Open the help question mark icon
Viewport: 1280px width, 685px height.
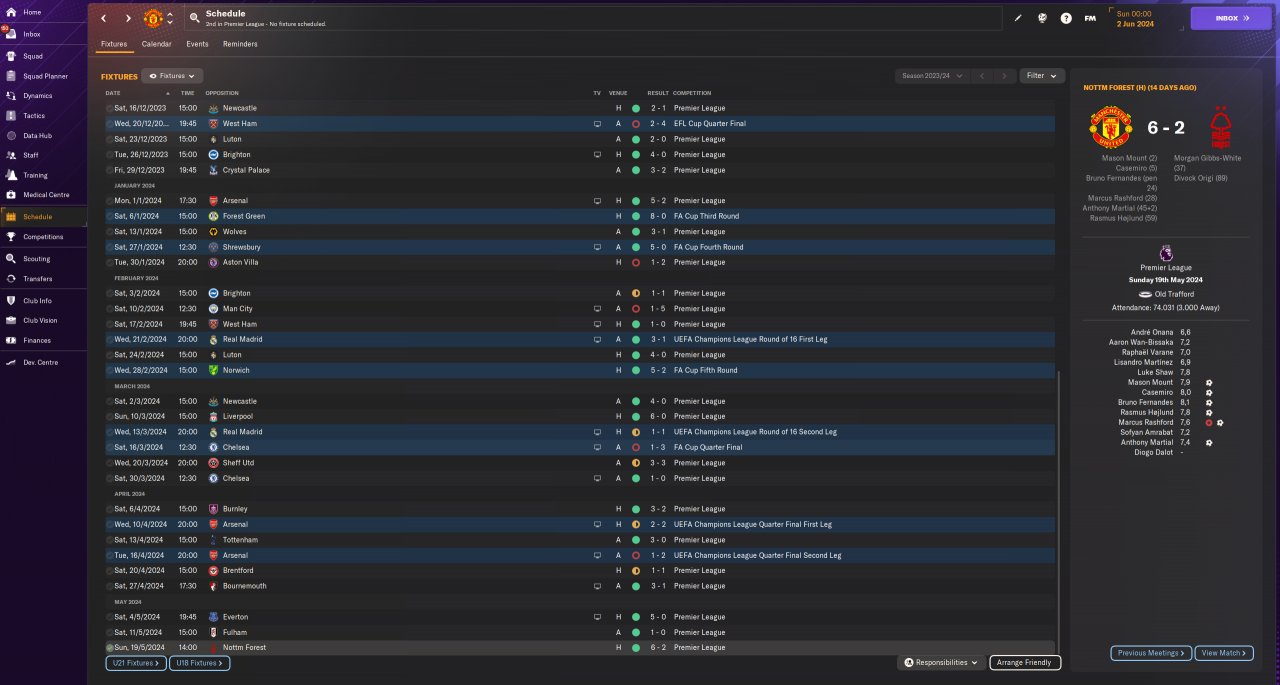(x=1066, y=18)
